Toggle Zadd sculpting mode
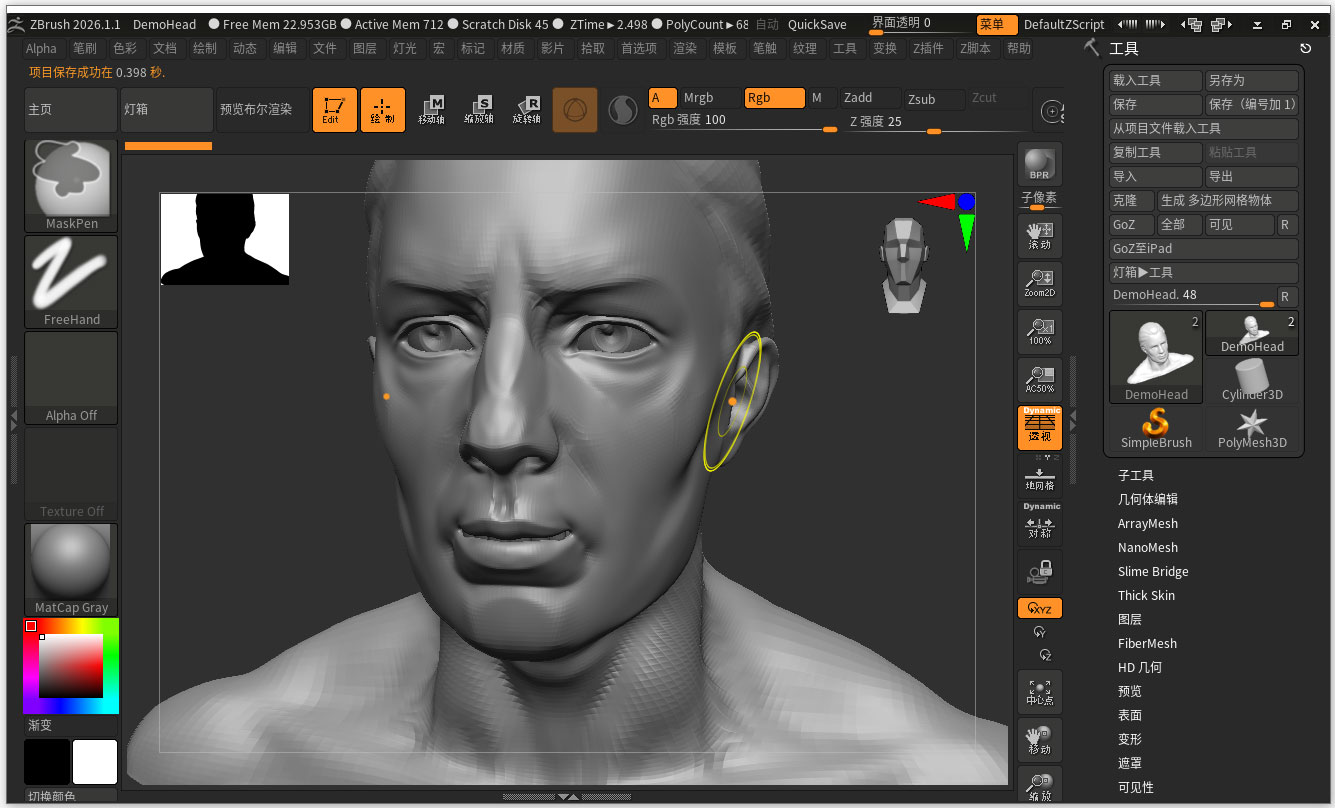The height and width of the screenshot is (808, 1335). [x=869, y=98]
